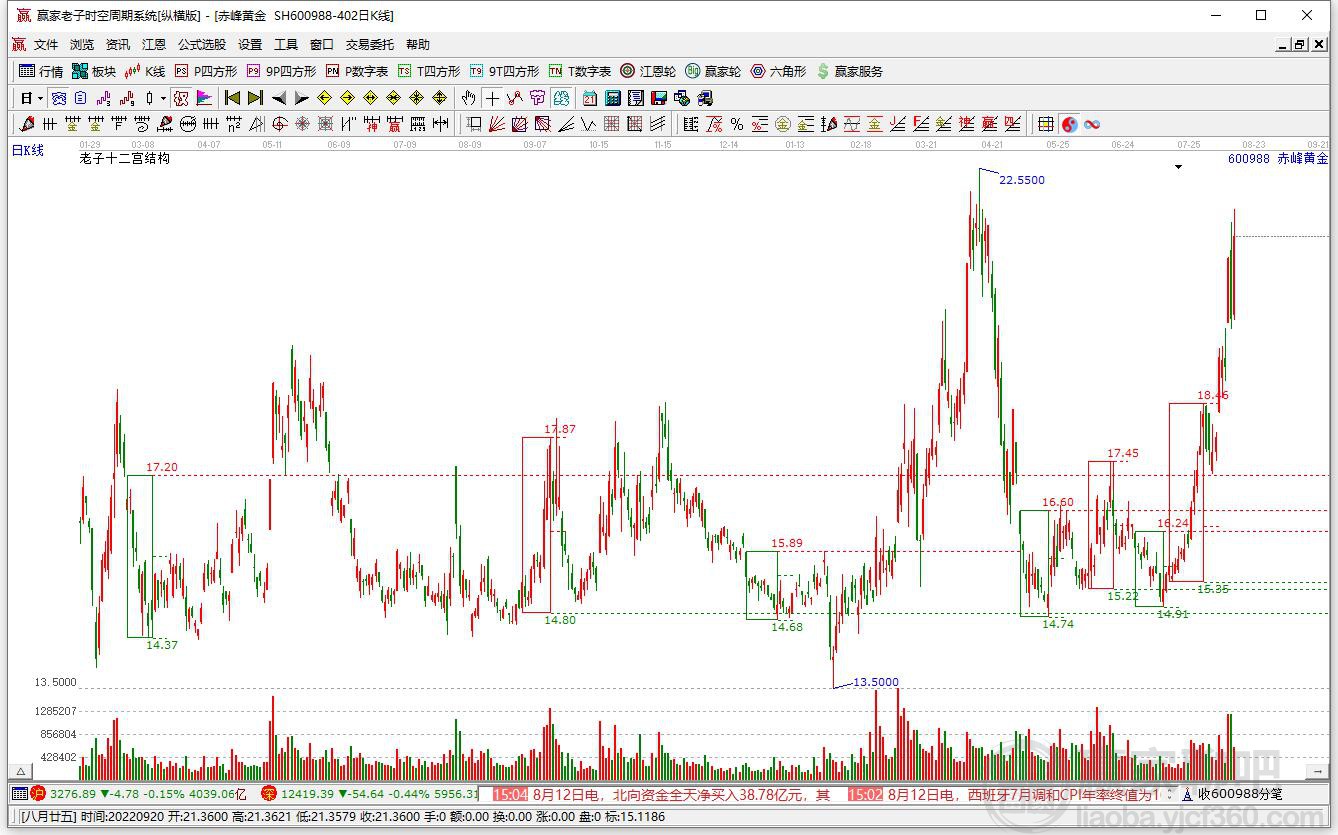
Task: Toggle the pressed green map toolbar button
Action: coord(561,98)
